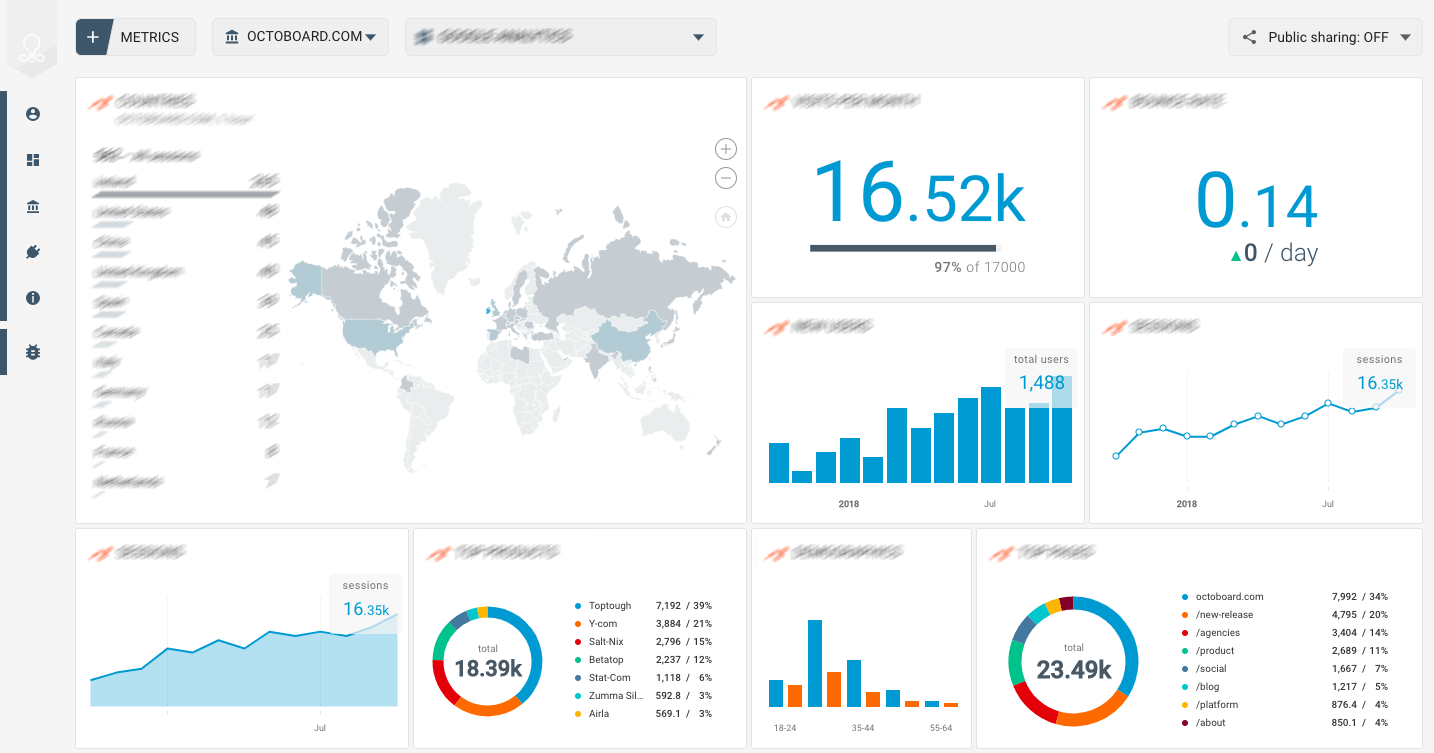The image size is (1434, 753).
Task: Select the bug report icon in sidebar
Action: [x=32, y=352]
